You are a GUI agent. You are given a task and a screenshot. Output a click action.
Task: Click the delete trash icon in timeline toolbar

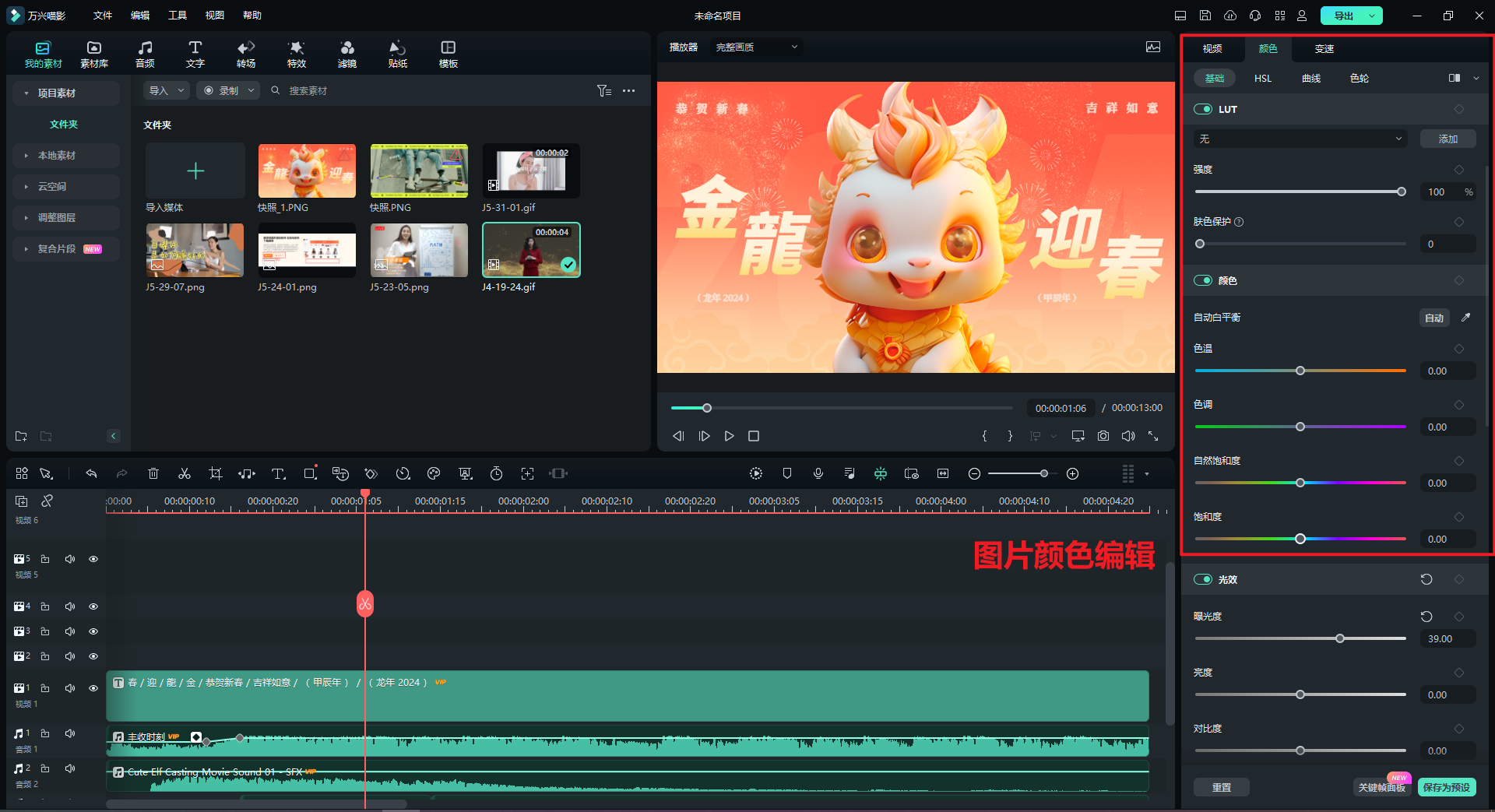point(153,473)
